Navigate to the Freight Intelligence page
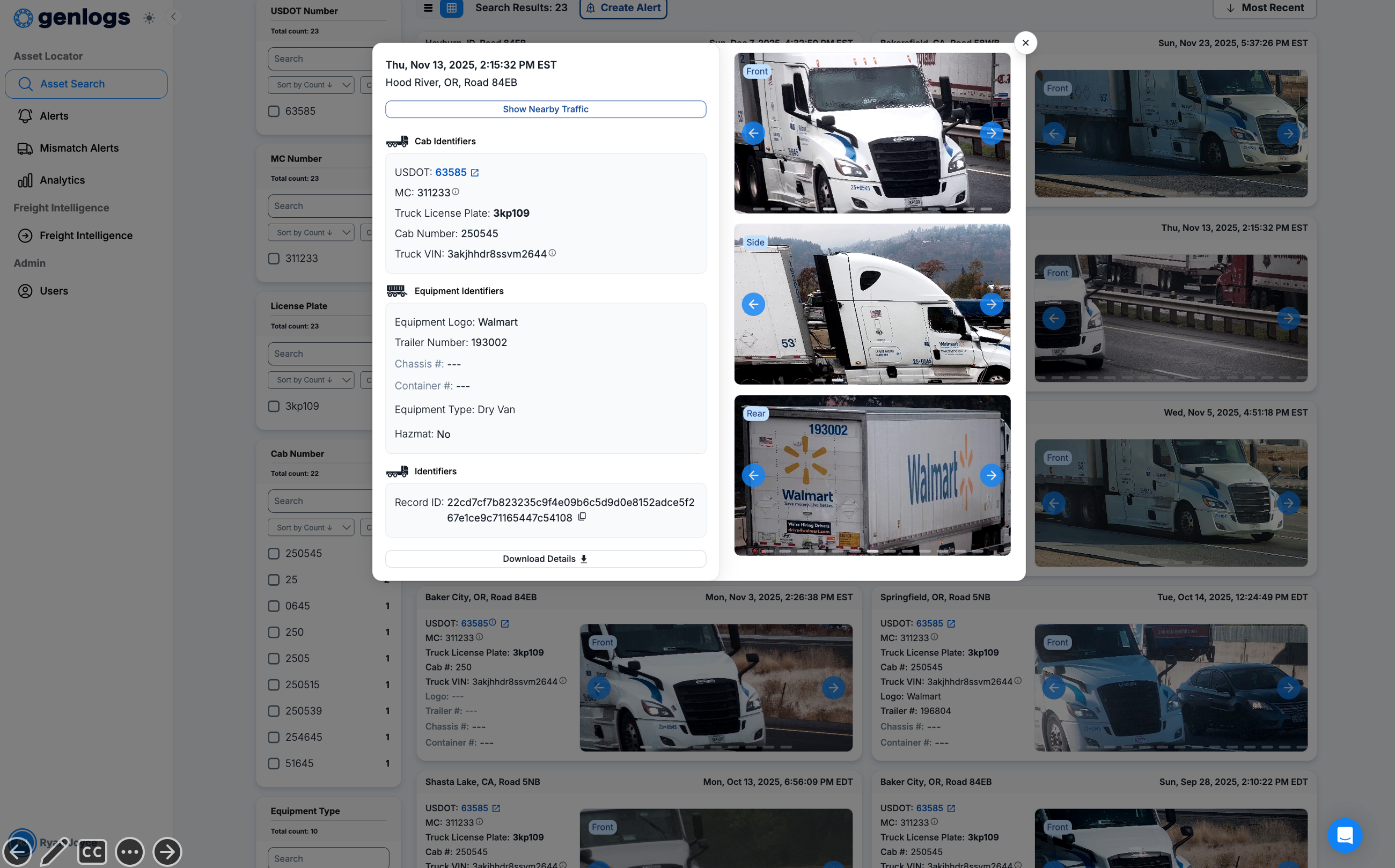The height and width of the screenshot is (868, 1395). (x=85, y=236)
